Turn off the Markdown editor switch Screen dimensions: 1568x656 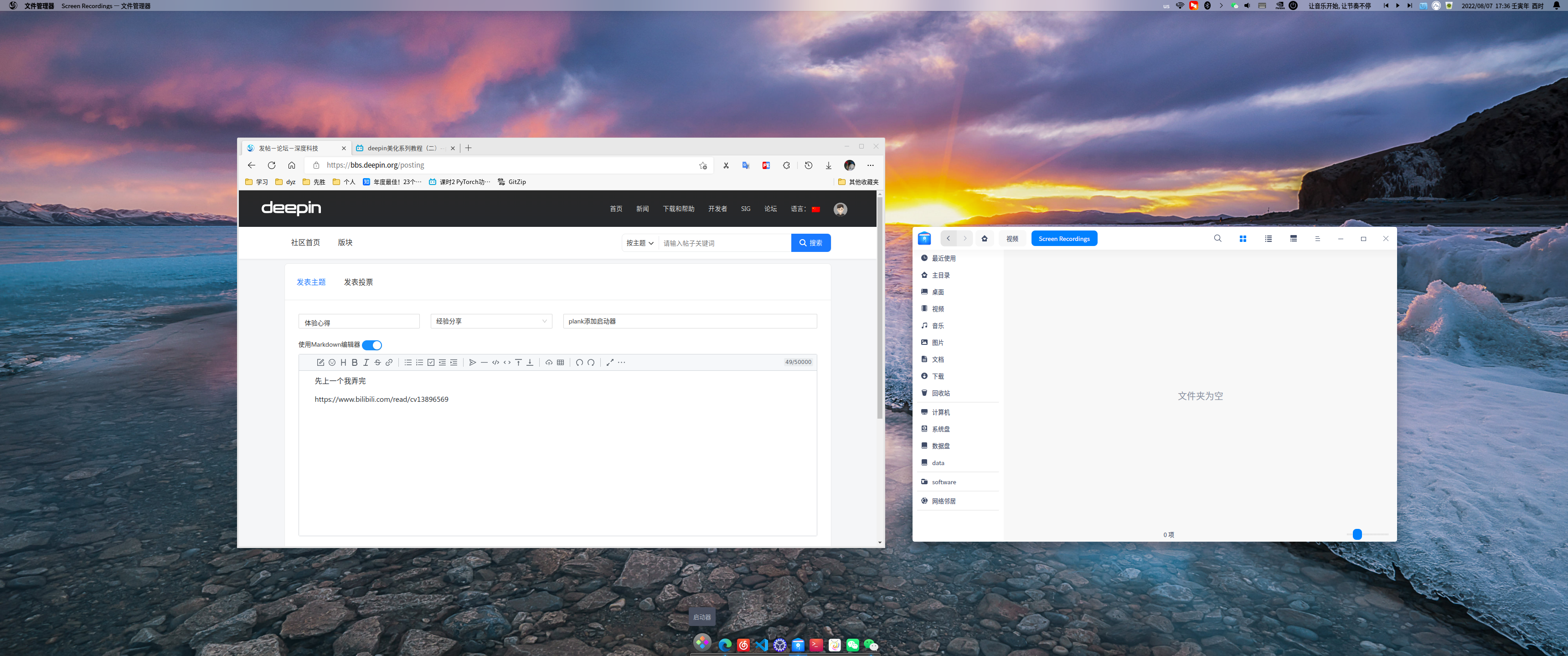[x=372, y=345]
